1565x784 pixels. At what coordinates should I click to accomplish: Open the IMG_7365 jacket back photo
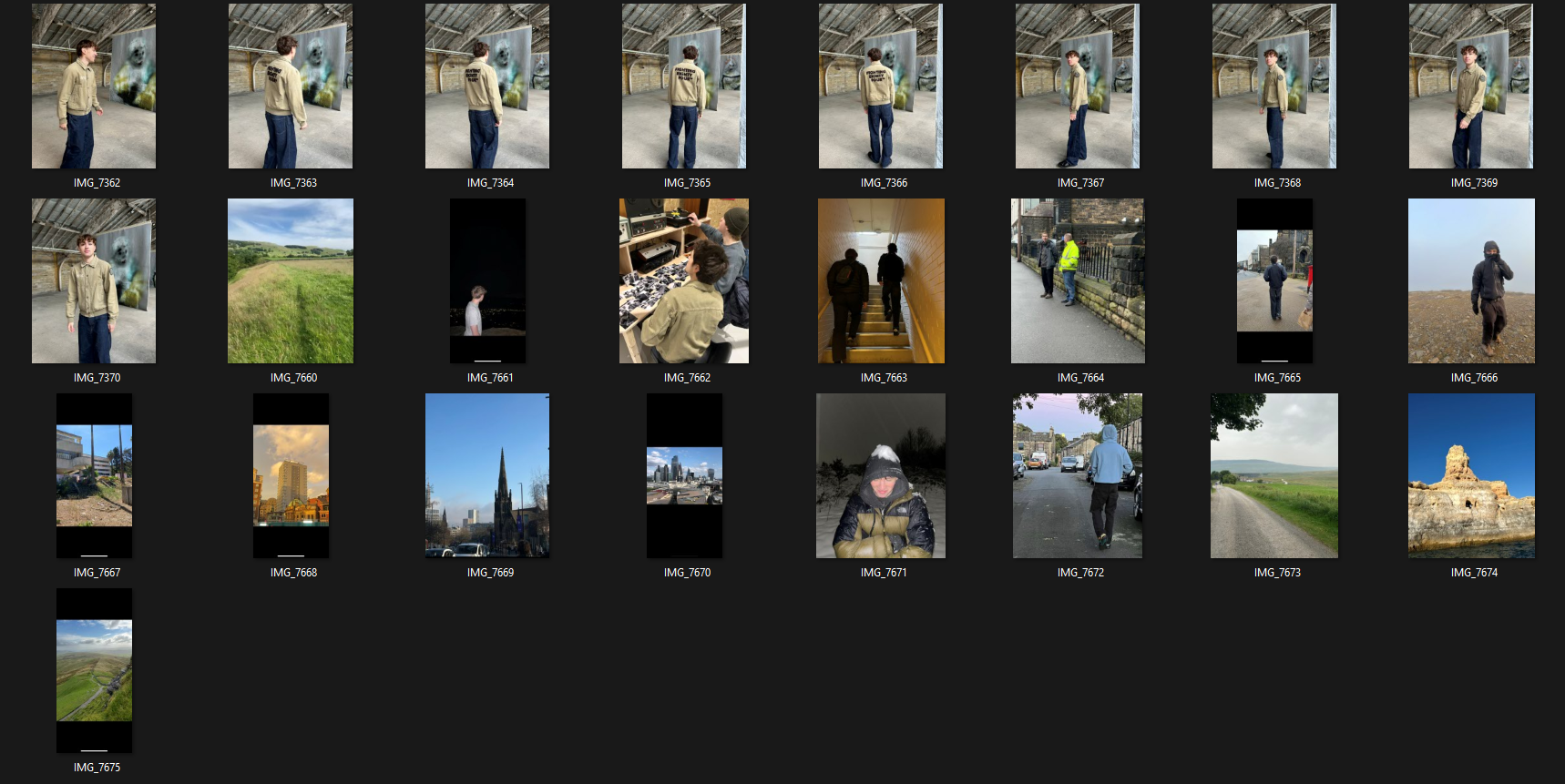pyautogui.click(x=684, y=87)
